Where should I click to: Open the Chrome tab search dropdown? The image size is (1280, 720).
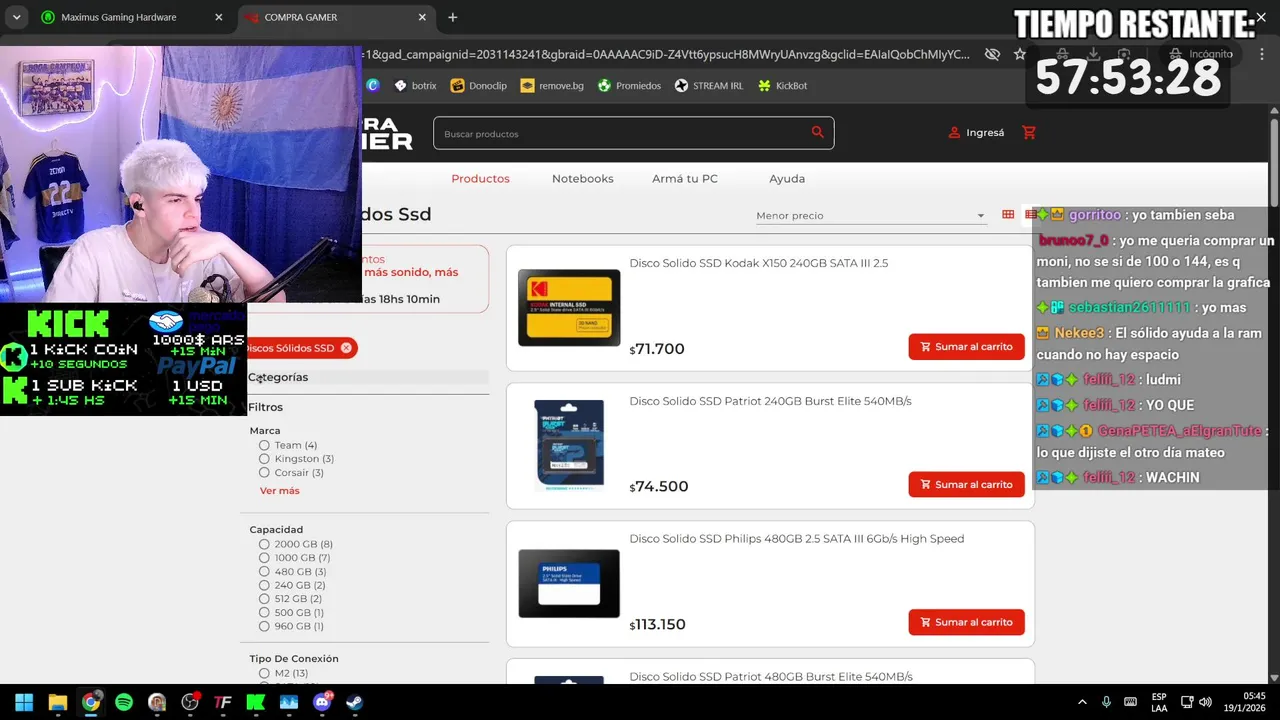(16, 17)
